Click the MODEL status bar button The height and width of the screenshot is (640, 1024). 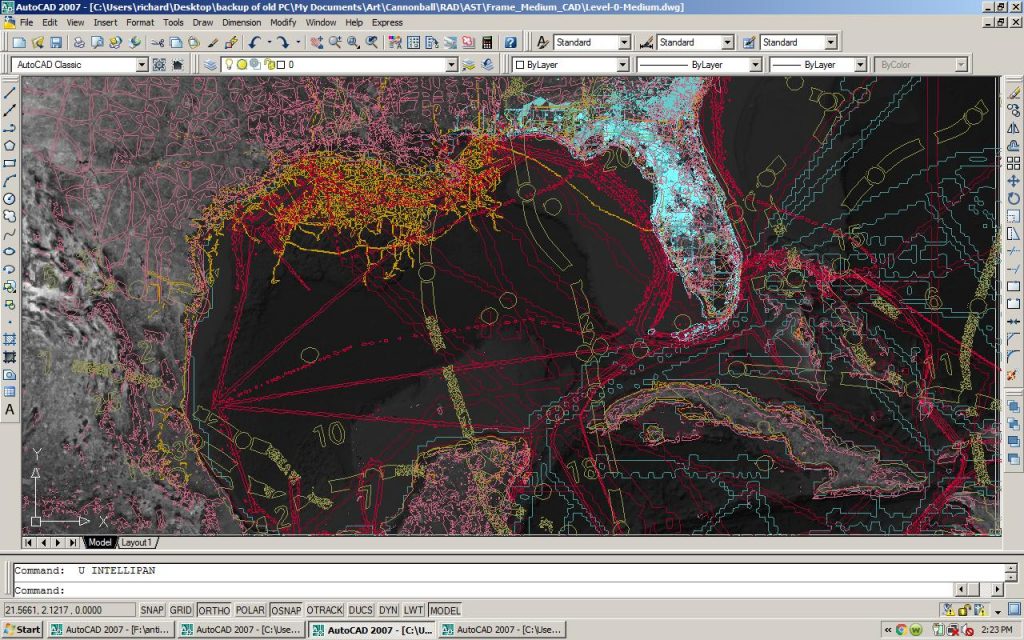point(445,610)
